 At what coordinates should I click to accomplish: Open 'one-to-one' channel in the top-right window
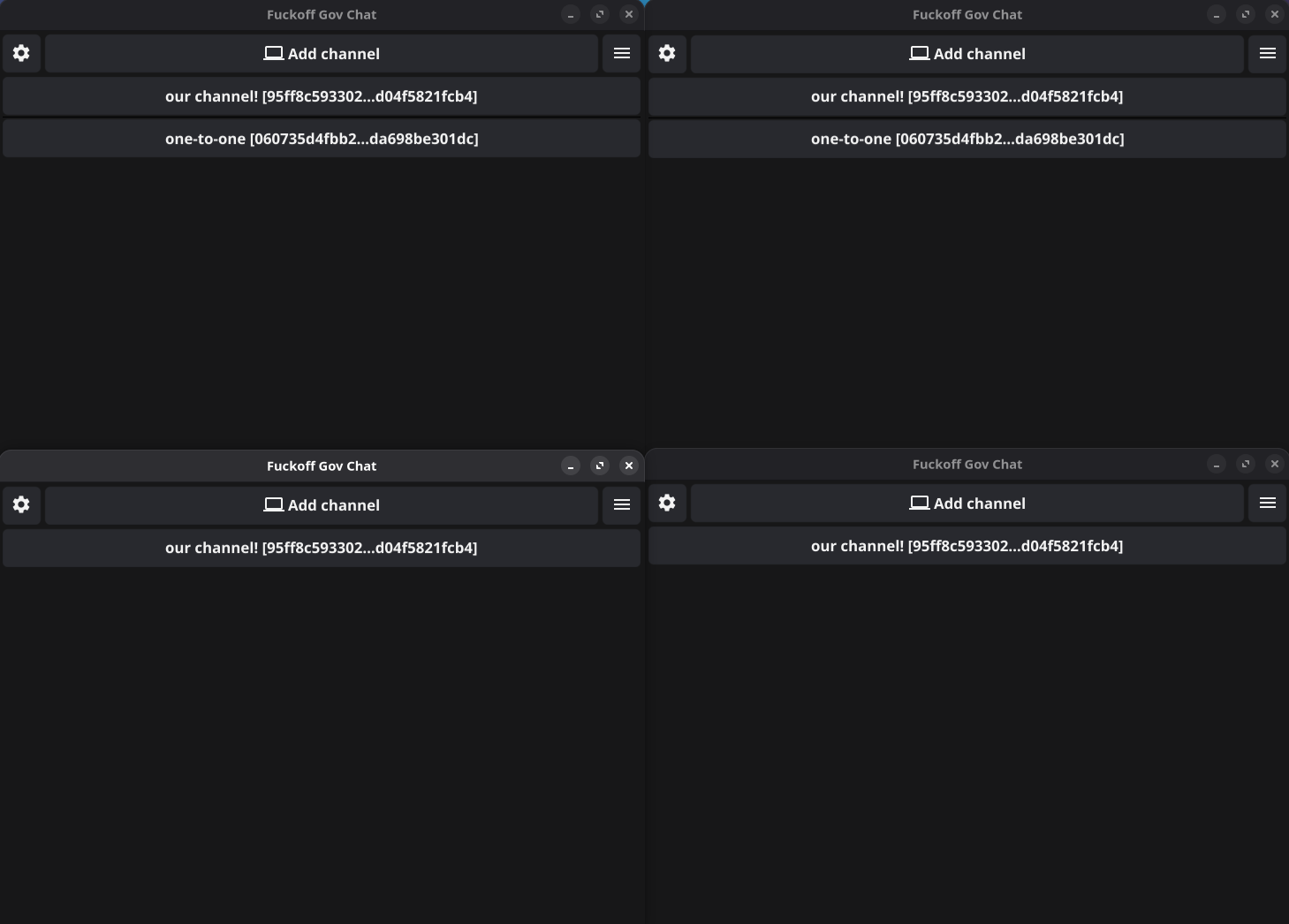pyautogui.click(x=967, y=139)
